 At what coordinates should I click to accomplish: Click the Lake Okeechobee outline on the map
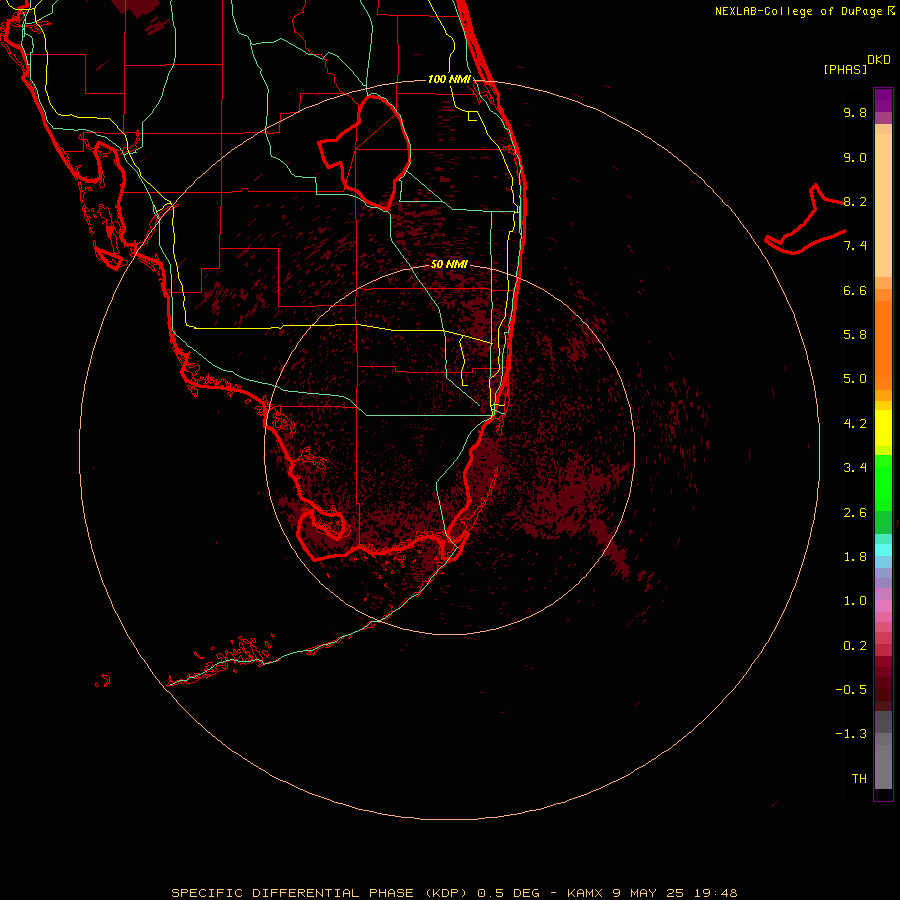pyautogui.click(x=364, y=152)
